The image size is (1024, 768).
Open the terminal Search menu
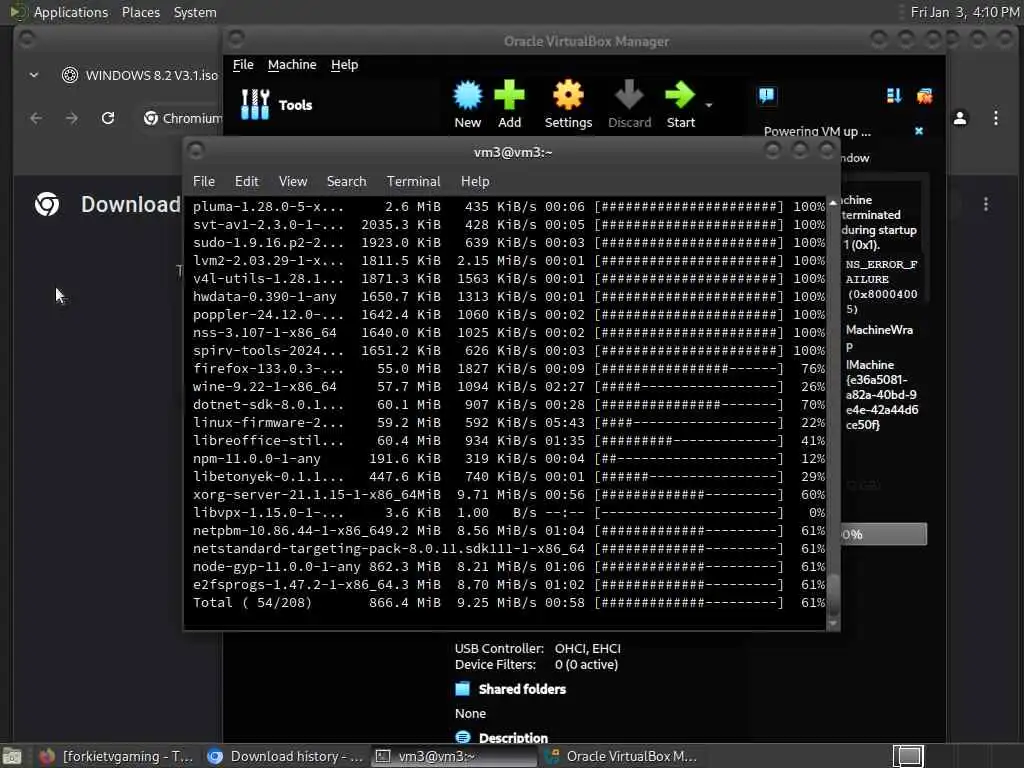coord(346,182)
